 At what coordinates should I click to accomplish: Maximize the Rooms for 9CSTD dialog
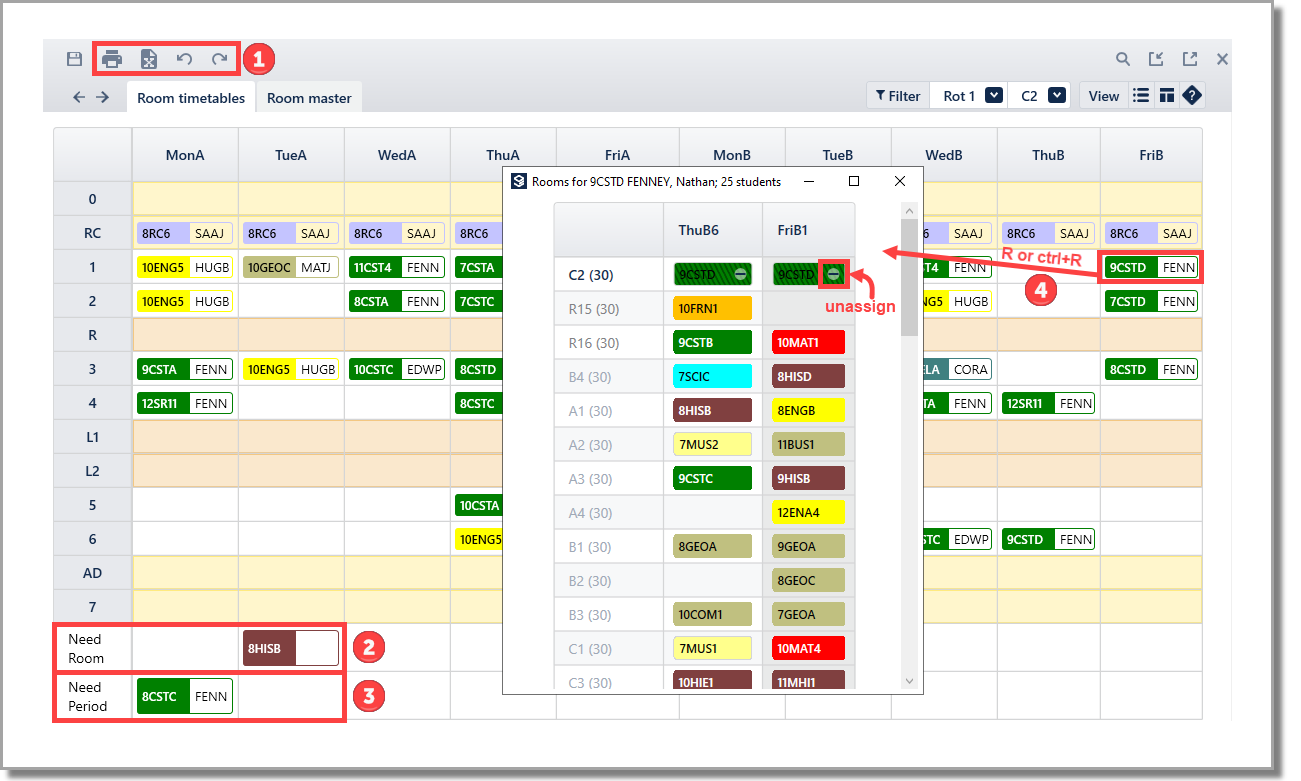tap(854, 181)
